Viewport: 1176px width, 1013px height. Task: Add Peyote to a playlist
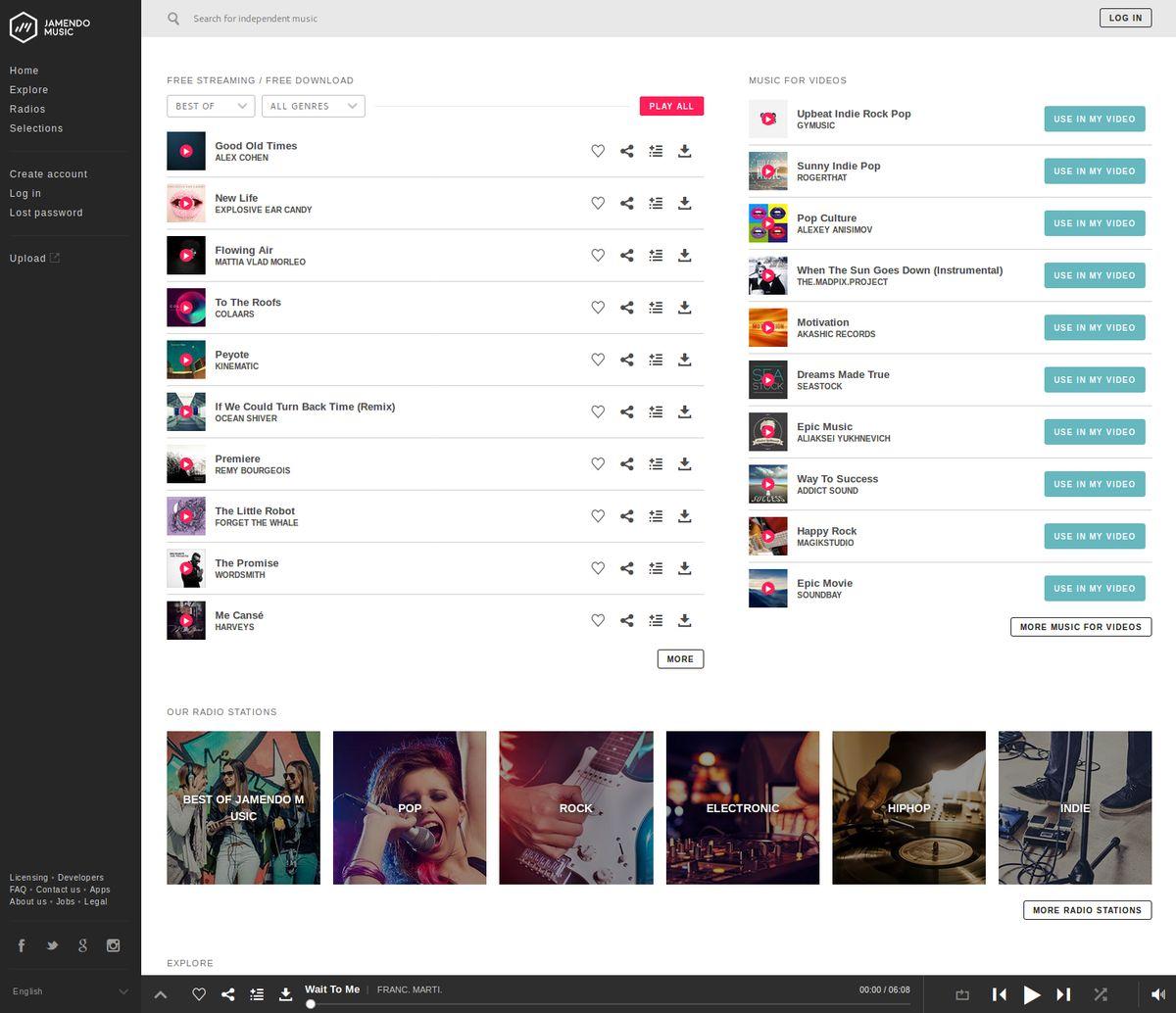click(x=656, y=360)
